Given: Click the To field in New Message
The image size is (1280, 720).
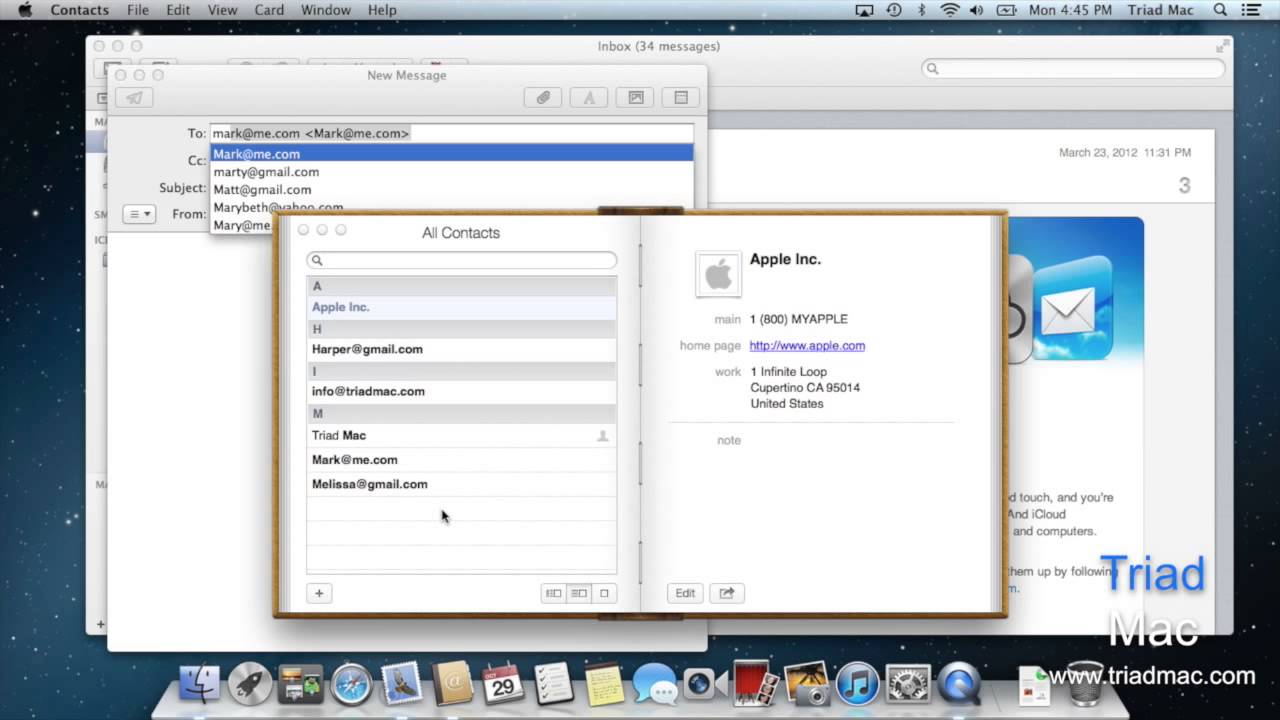Looking at the screenshot, I should pos(451,133).
